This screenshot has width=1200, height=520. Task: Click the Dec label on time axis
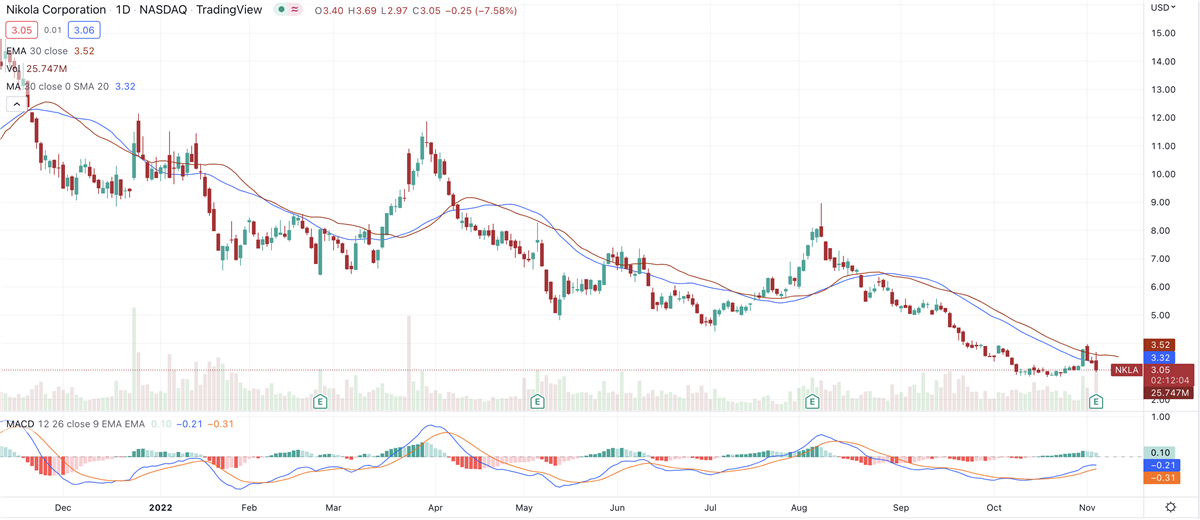[x=63, y=508]
